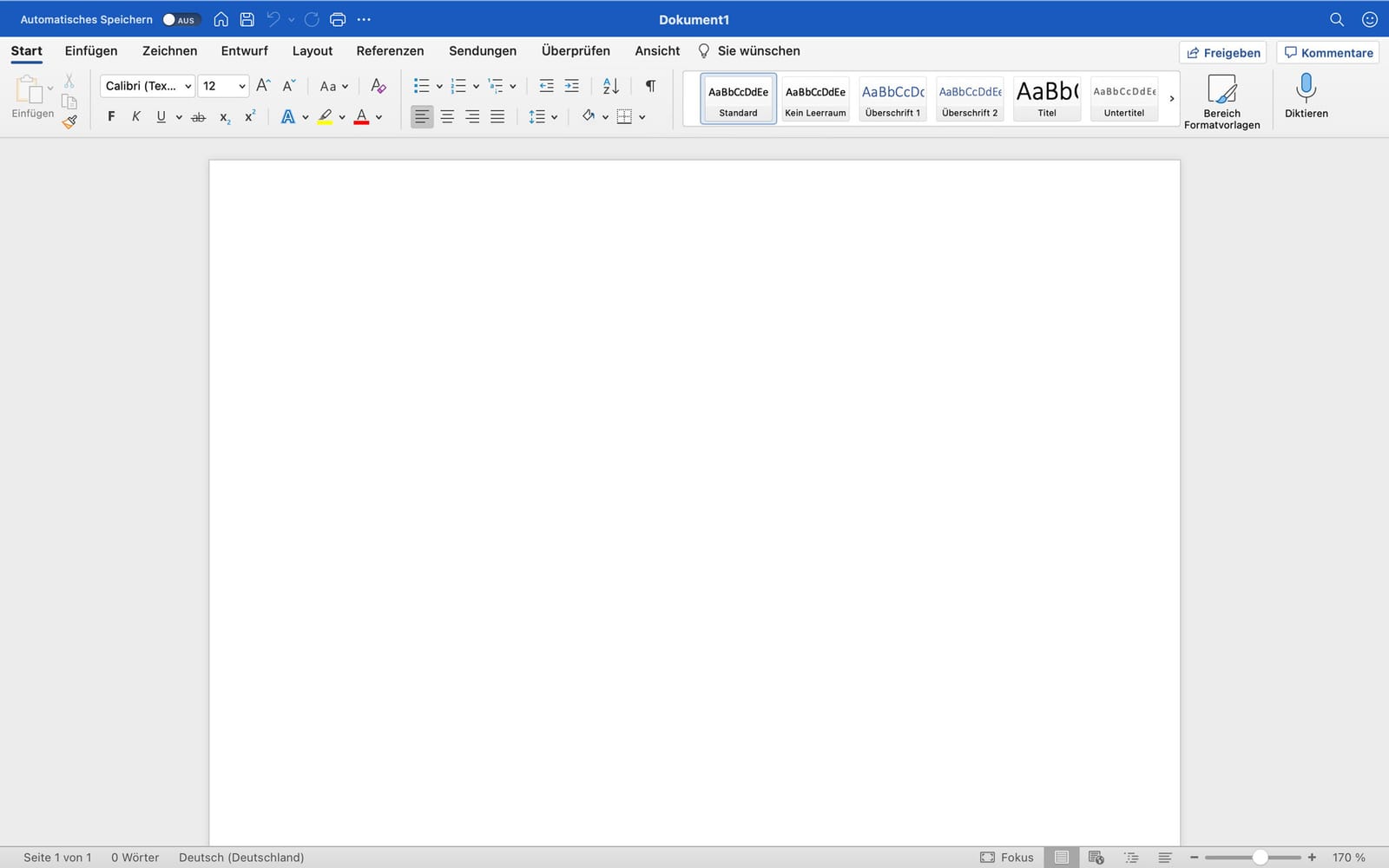Decrease indent icon

coord(546,85)
